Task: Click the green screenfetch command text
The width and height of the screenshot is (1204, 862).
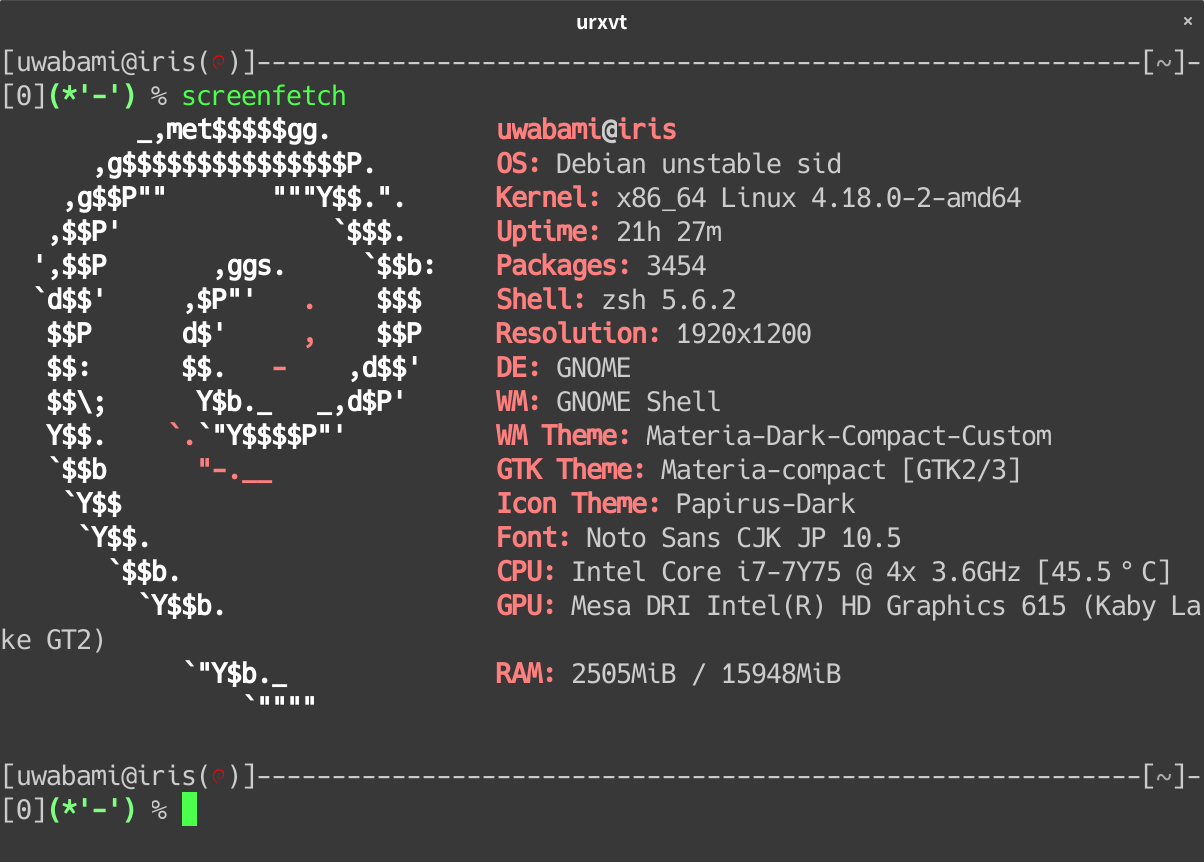Action: (x=263, y=97)
